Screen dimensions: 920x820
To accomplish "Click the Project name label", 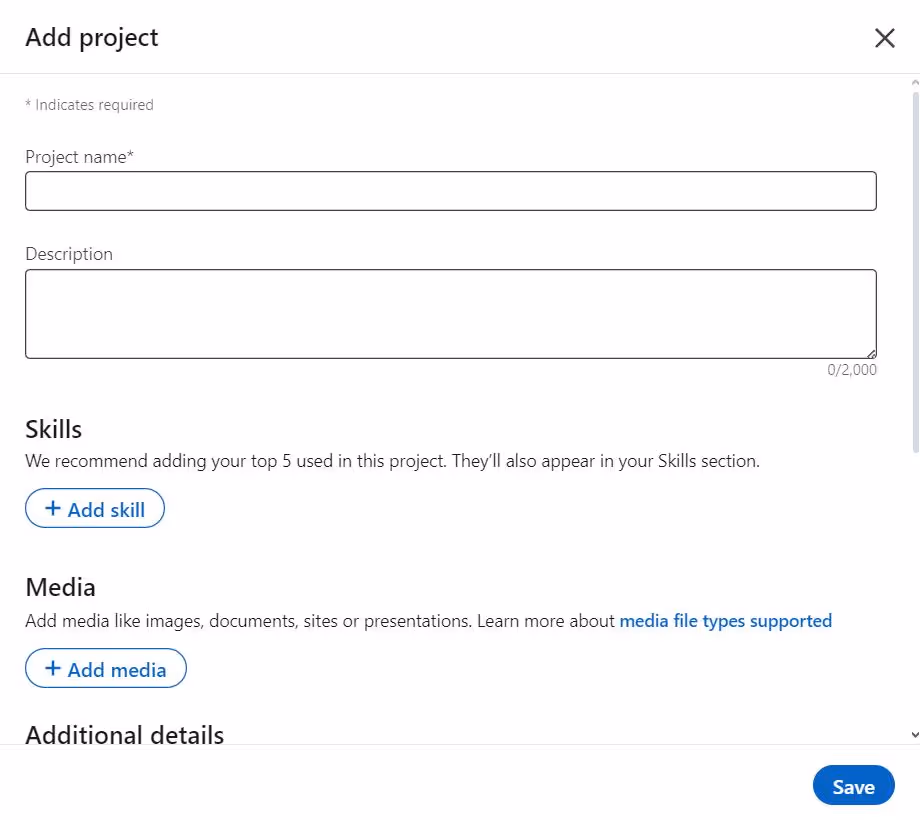I will tap(79, 156).
